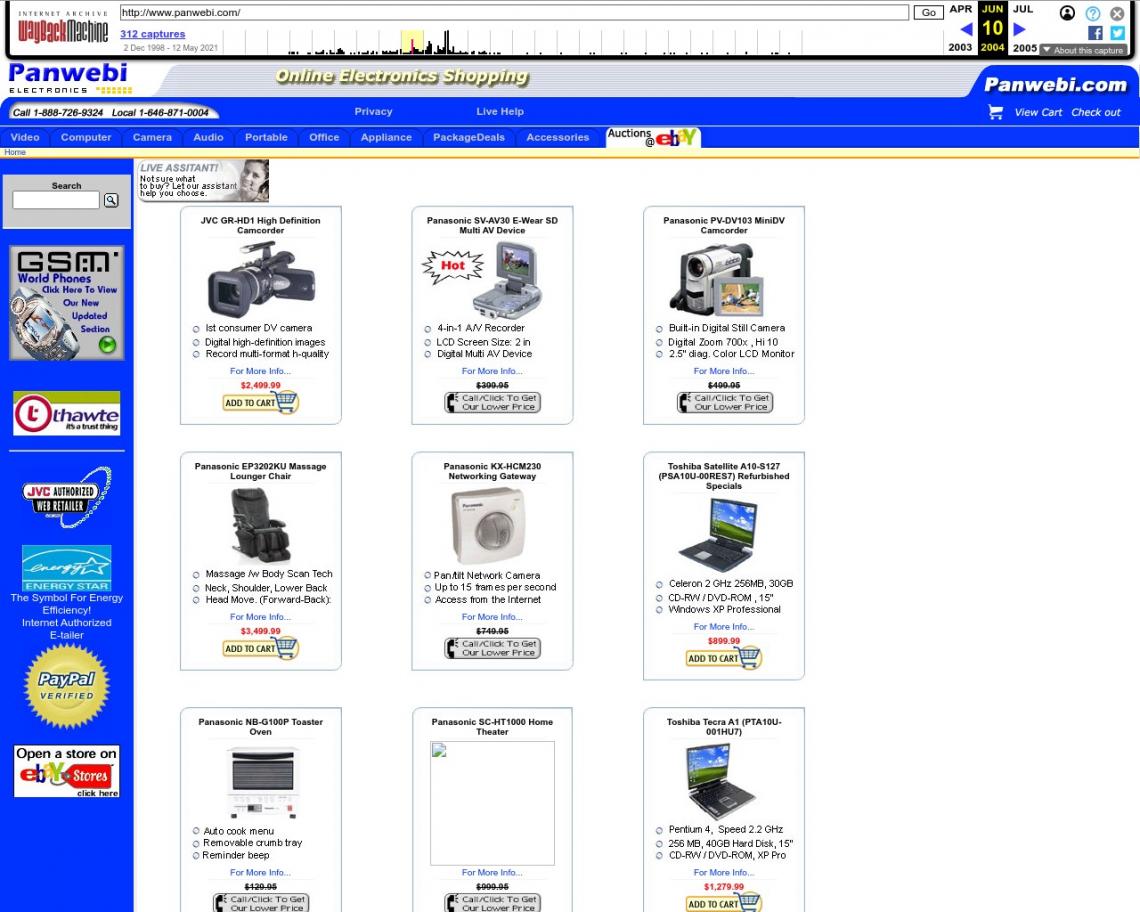Open Toshiba Tecra A1 laptop image
The width and height of the screenshot is (1140, 912).
click(x=720, y=782)
